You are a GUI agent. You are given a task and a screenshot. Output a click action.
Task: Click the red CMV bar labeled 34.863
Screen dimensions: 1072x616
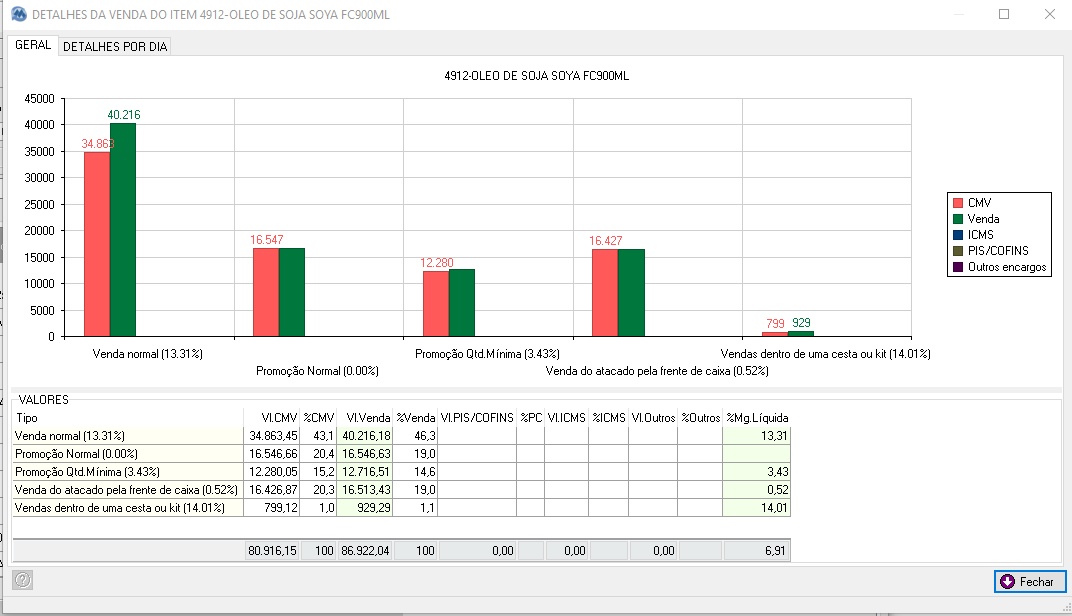pos(97,244)
